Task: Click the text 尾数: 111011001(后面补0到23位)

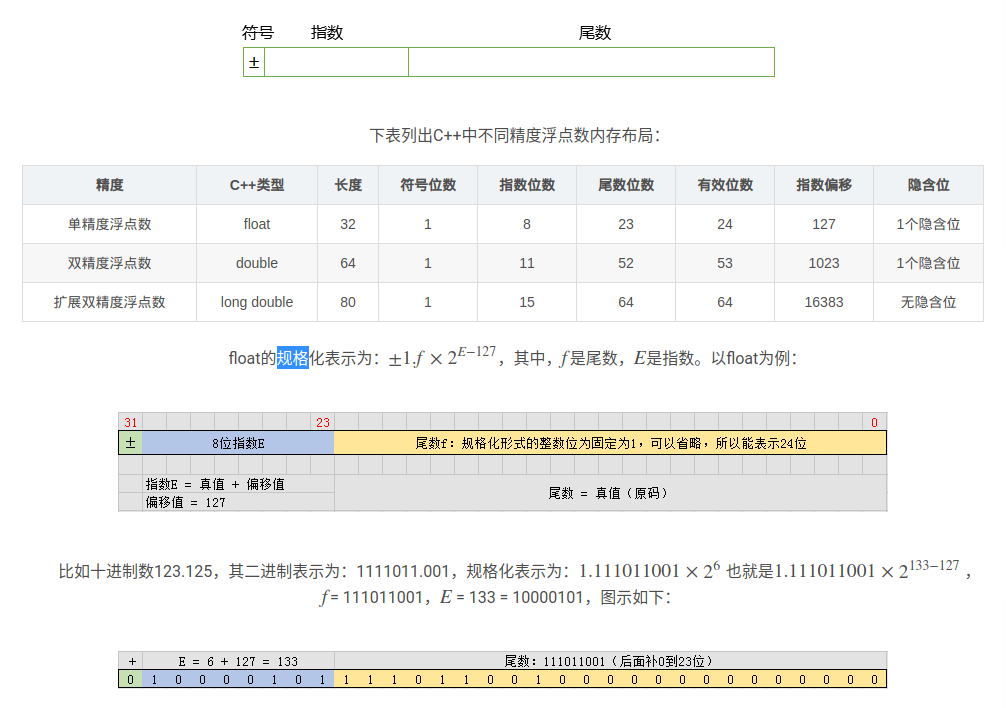Action: pyautogui.click(x=608, y=661)
